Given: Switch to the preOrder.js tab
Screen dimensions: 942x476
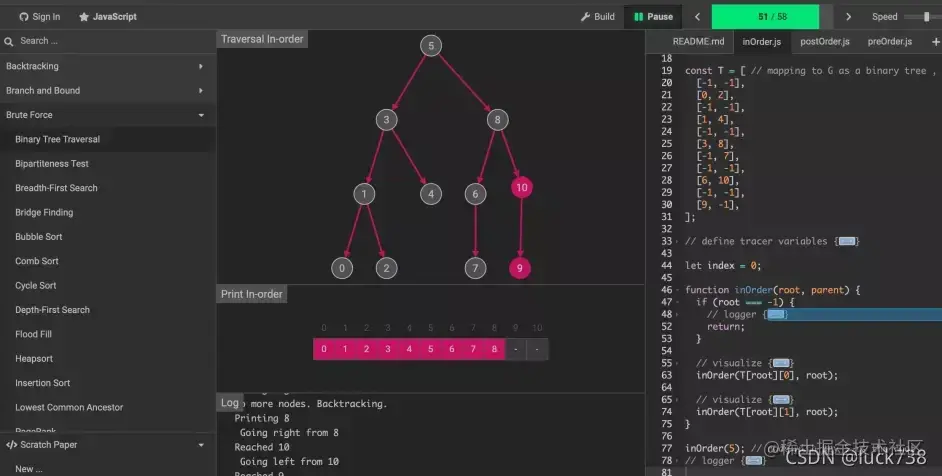Looking at the screenshot, I should point(890,41).
